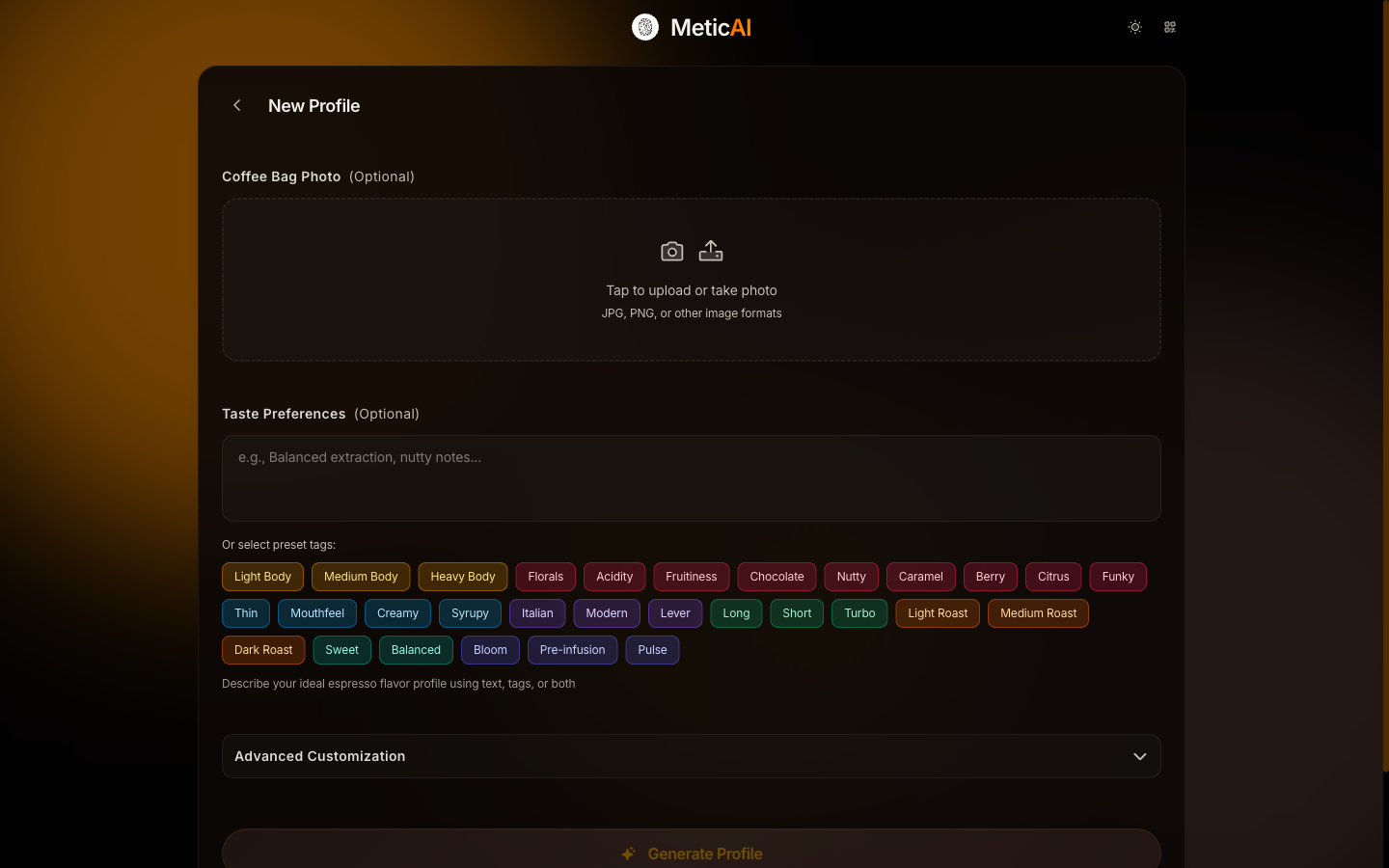Choose the Italian style tag

[537, 613]
